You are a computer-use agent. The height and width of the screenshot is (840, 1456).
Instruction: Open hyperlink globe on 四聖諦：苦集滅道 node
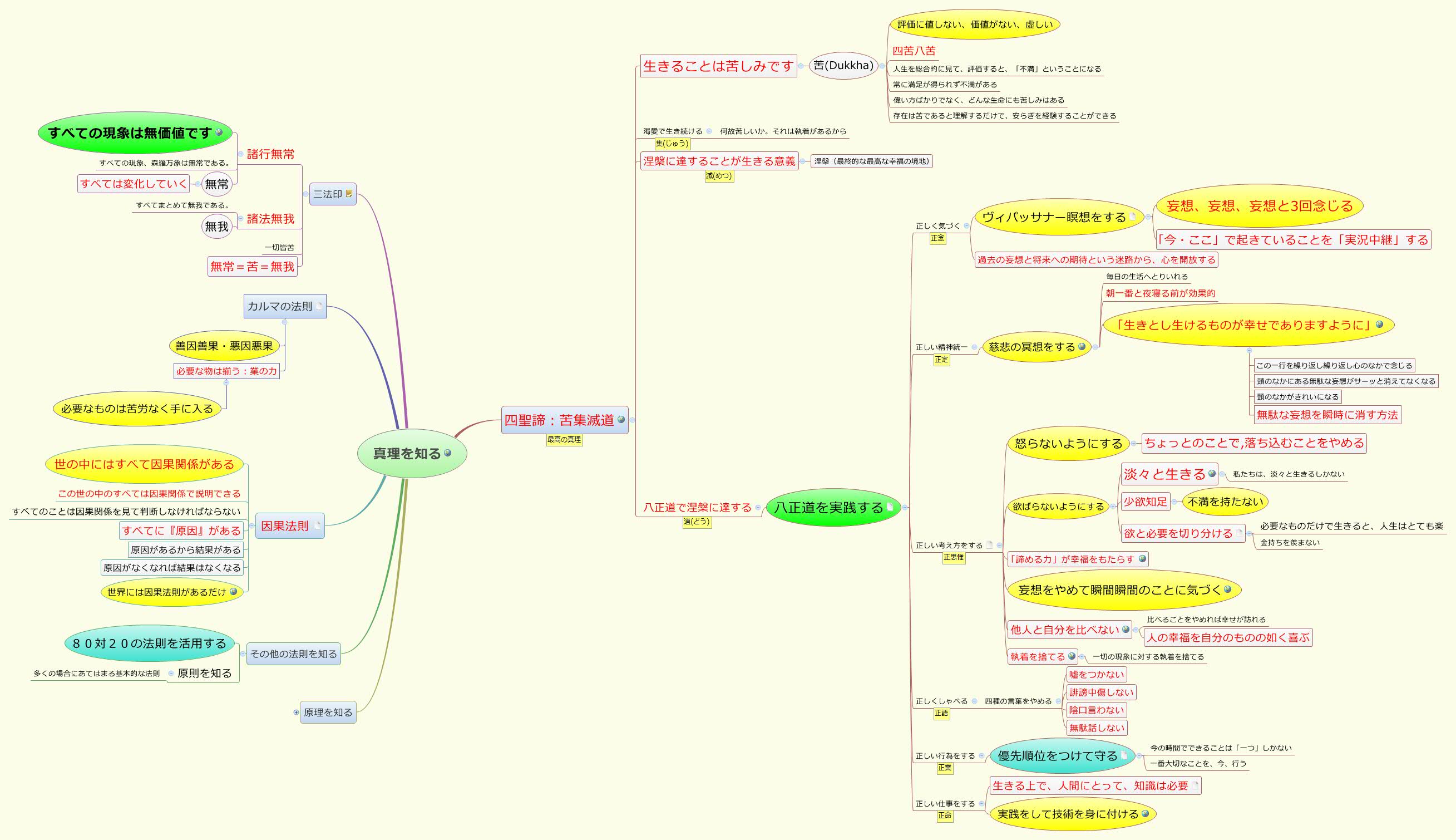click(621, 419)
